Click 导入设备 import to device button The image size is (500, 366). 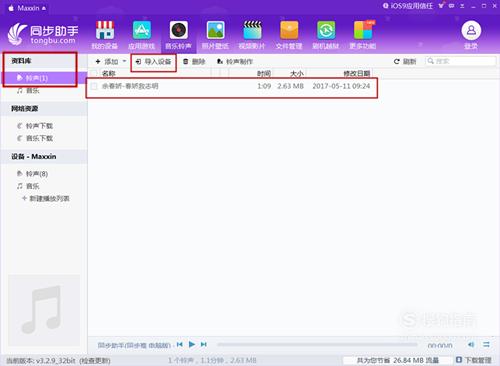(153, 61)
